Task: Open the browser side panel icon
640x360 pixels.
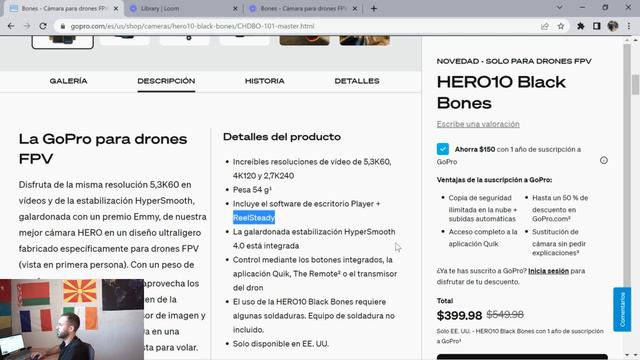Action: point(597,26)
